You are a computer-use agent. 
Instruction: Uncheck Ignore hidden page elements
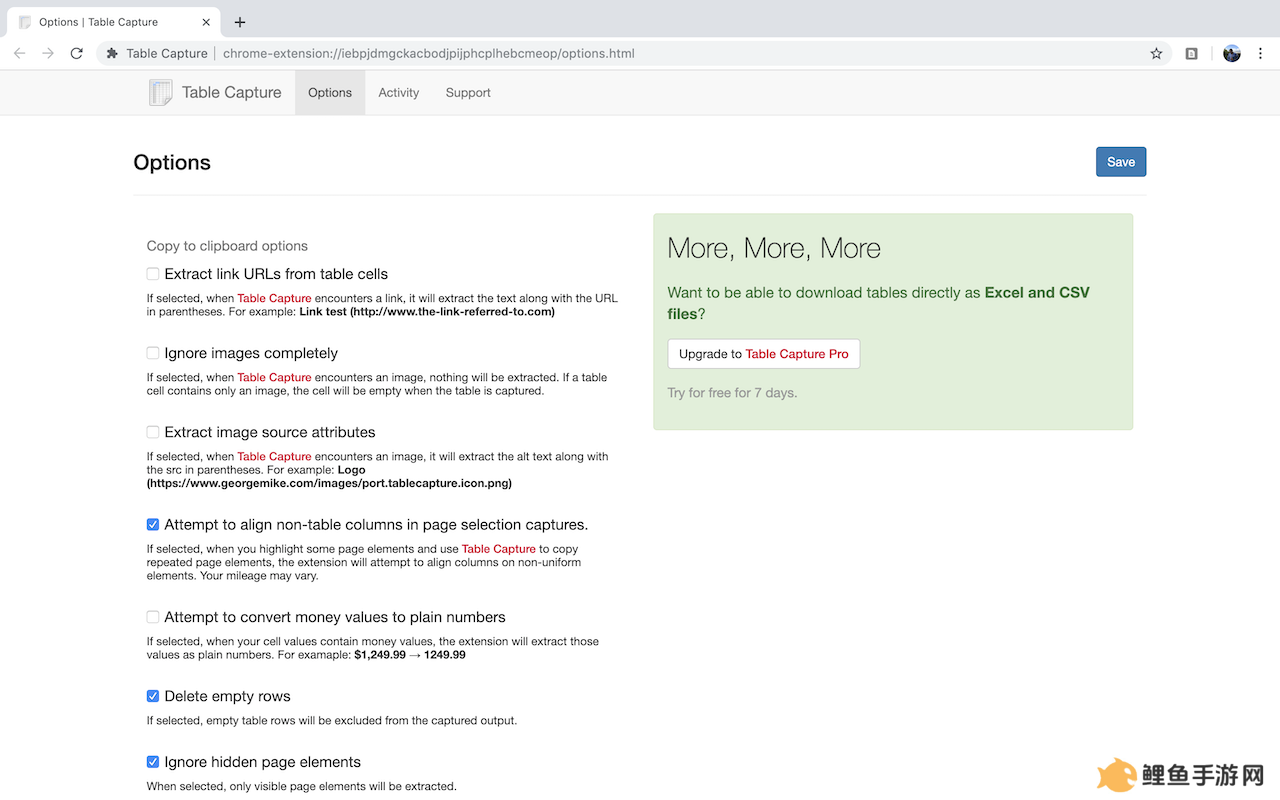(x=153, y=762)
